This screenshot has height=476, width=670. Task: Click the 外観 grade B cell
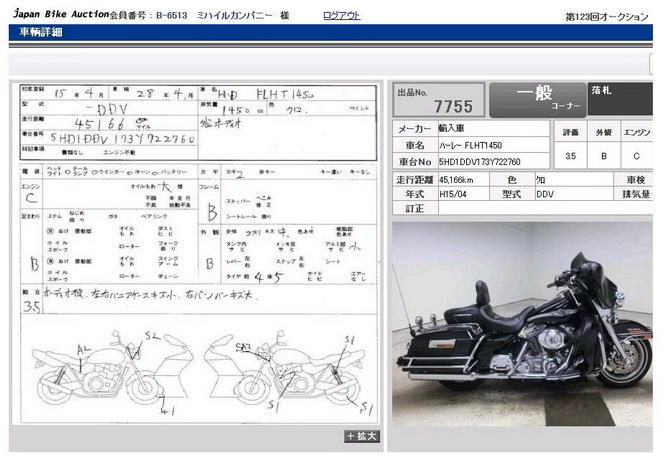(604, 156)
